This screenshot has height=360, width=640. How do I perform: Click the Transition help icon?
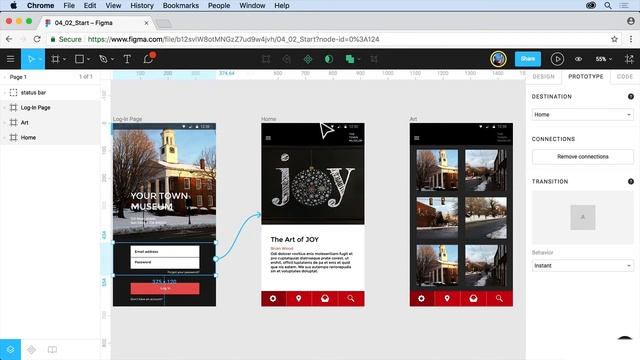631,182
